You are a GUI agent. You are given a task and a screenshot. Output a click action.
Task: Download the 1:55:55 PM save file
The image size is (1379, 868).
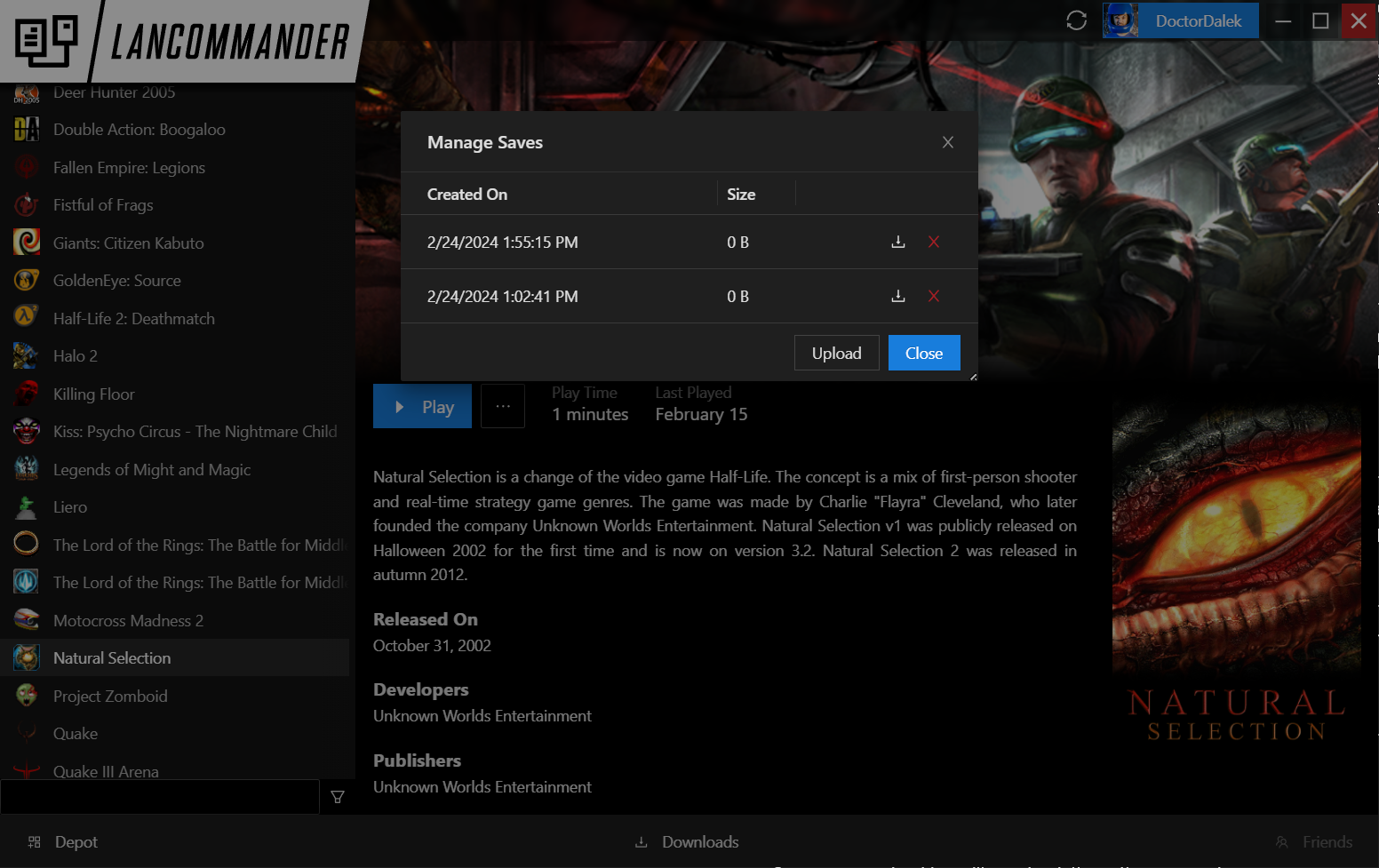(x=897, y=241)
